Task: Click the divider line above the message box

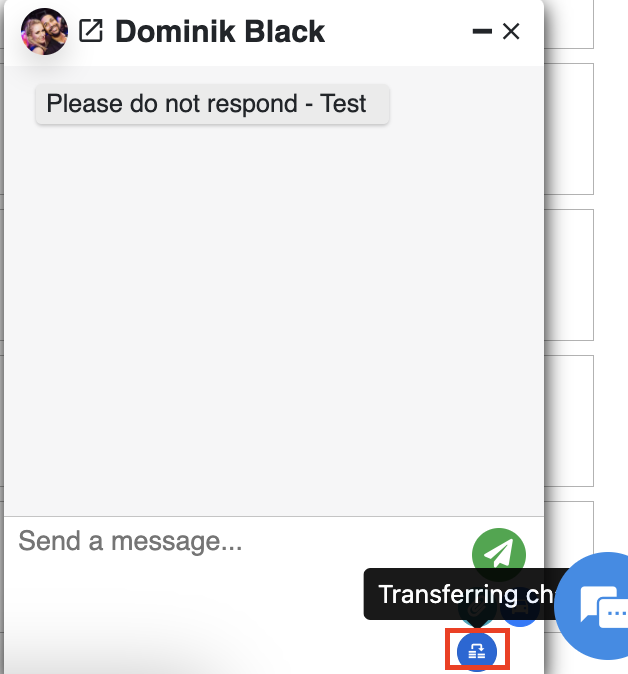Action: point(274,516)
